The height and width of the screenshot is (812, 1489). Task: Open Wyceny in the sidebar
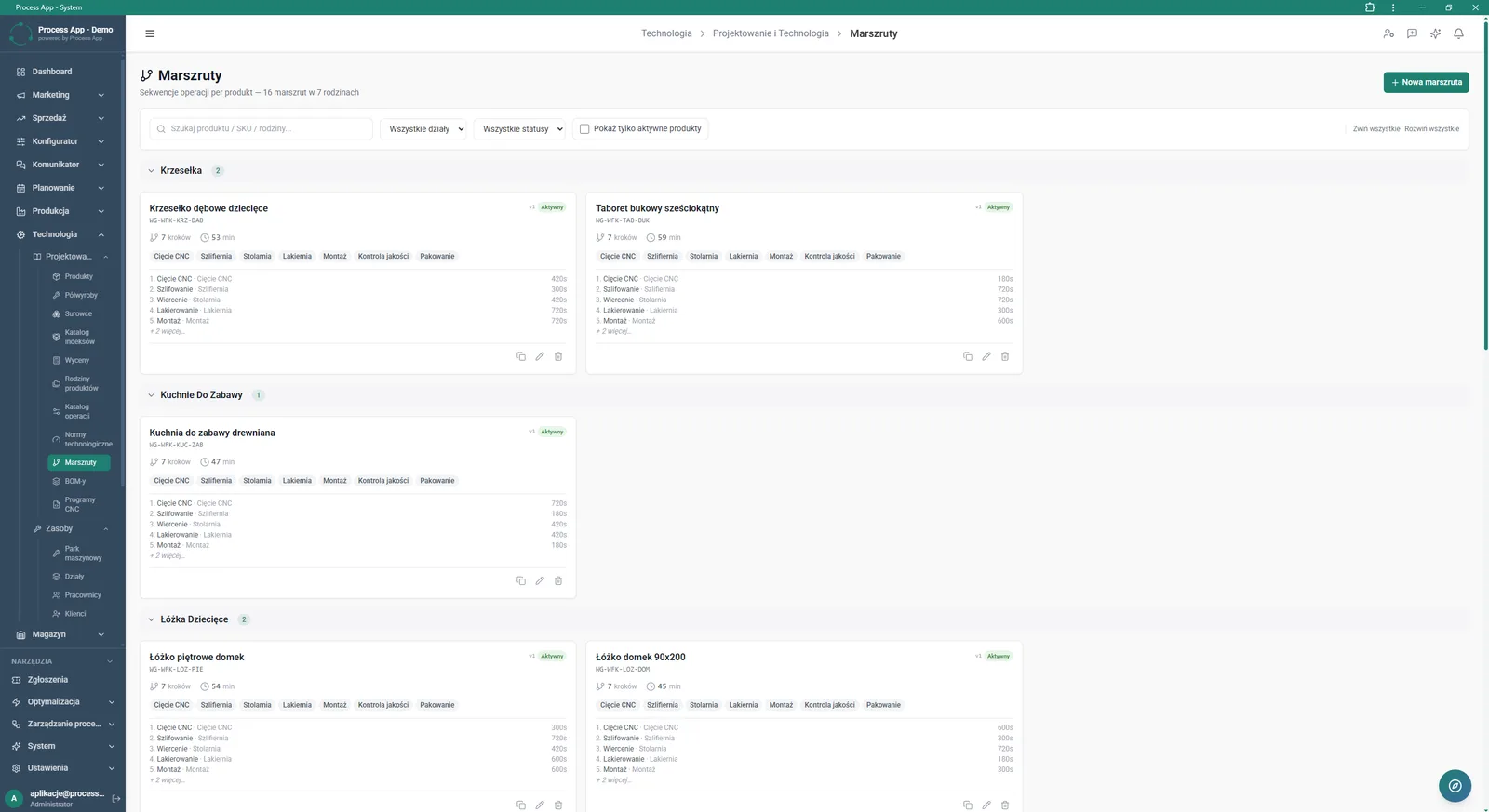79,360
